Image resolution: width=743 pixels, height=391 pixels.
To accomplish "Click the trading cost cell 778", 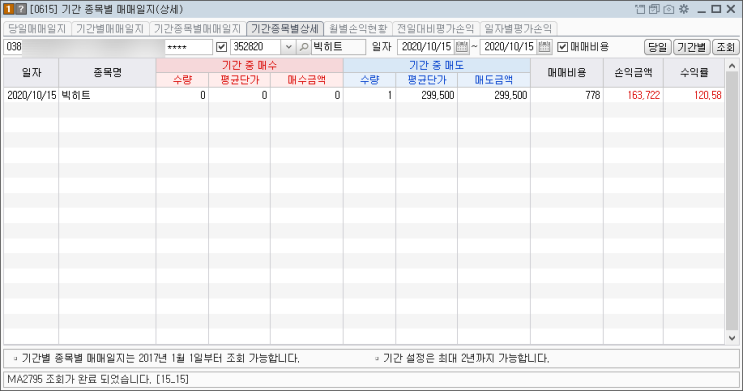I will pos(567,95).
